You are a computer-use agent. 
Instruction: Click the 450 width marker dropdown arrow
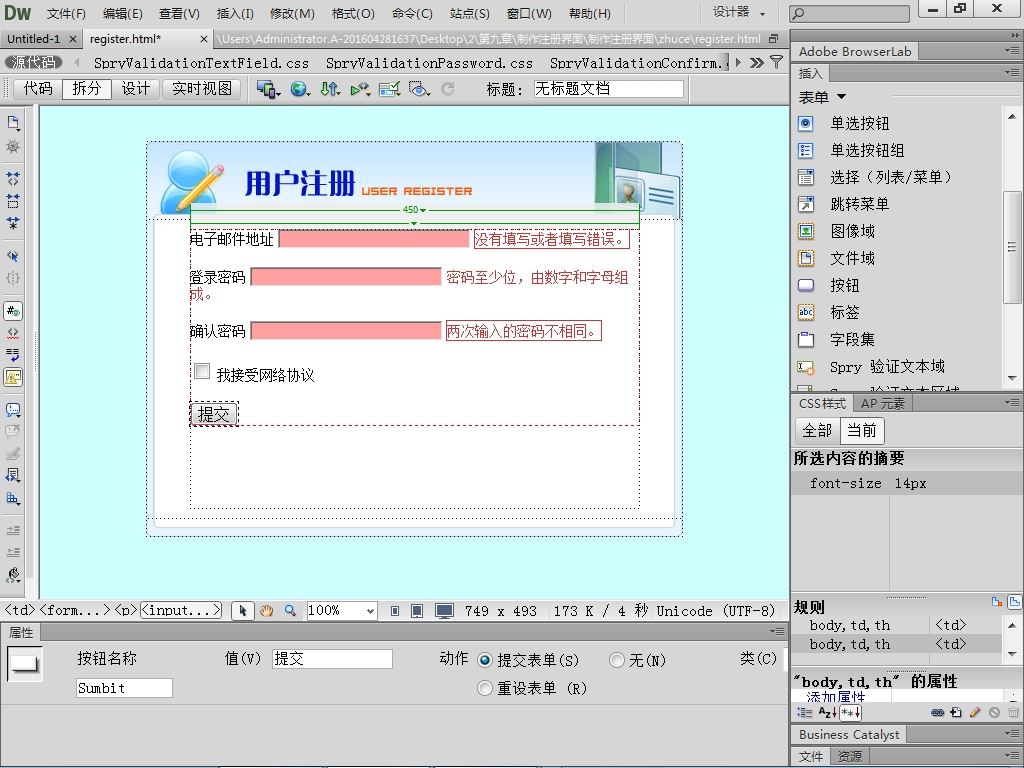pos(423,210)
